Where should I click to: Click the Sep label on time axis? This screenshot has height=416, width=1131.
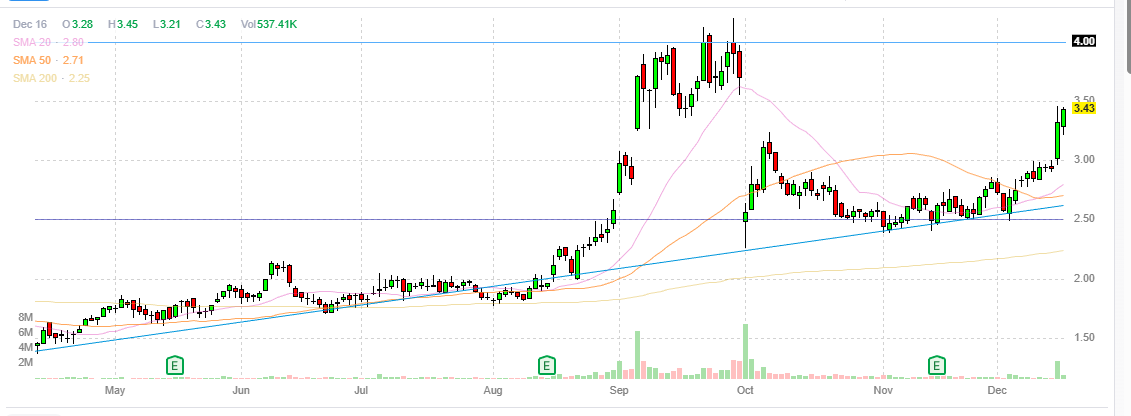pos(619,391)
